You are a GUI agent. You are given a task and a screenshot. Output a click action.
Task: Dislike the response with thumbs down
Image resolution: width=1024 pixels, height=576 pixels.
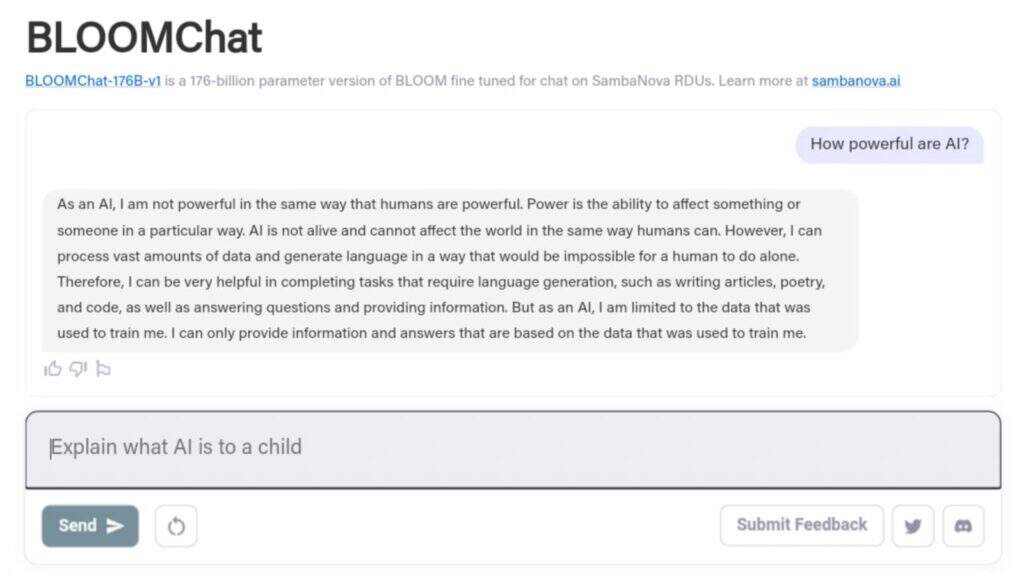[78, 369]
